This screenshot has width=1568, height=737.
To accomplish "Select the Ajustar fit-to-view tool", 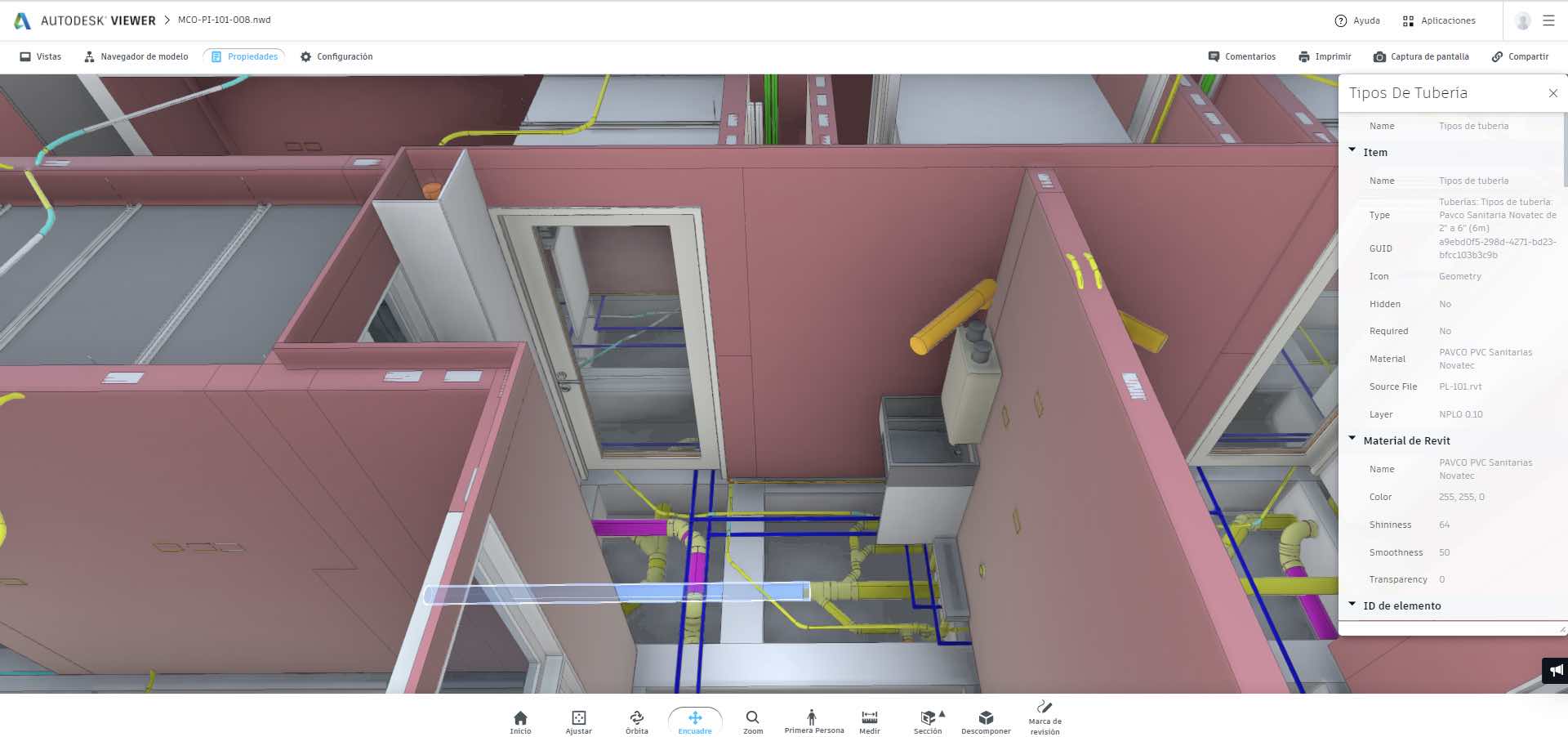I will [578, 721].
